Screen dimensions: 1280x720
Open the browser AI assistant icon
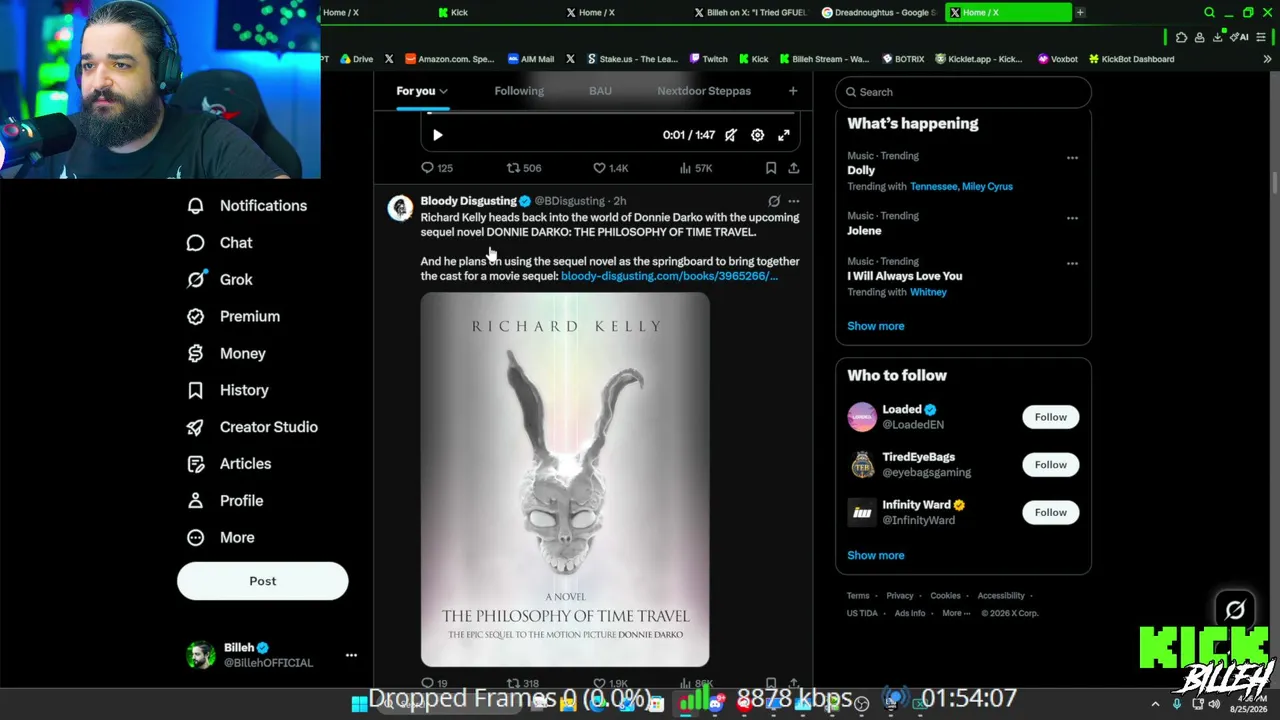click(x=1241, y=37)
